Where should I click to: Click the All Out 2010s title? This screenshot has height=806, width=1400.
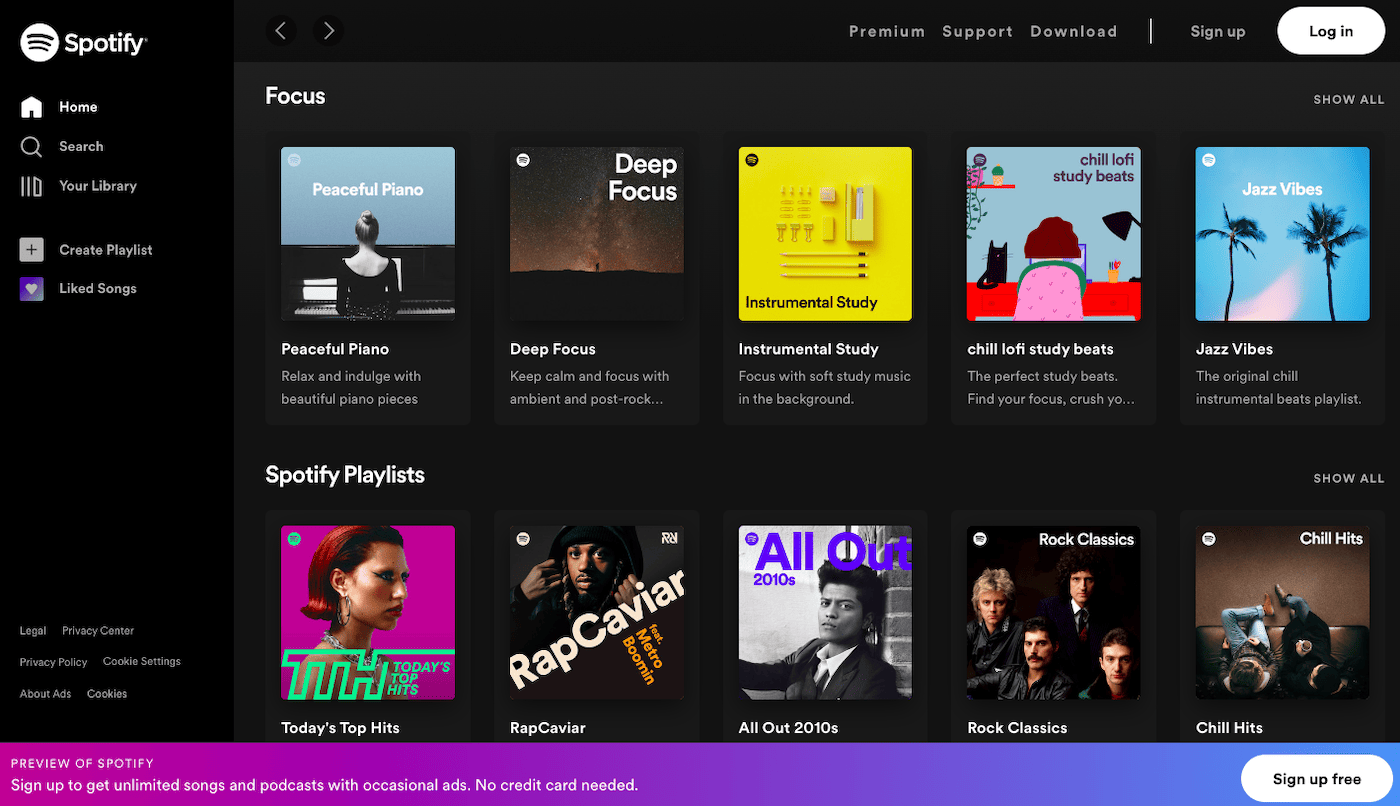[789, 728]
